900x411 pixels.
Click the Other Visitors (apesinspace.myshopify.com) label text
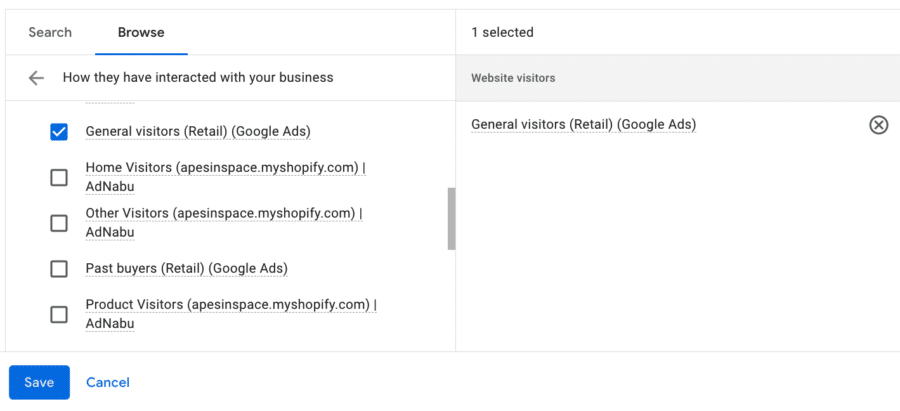point(224,222)
